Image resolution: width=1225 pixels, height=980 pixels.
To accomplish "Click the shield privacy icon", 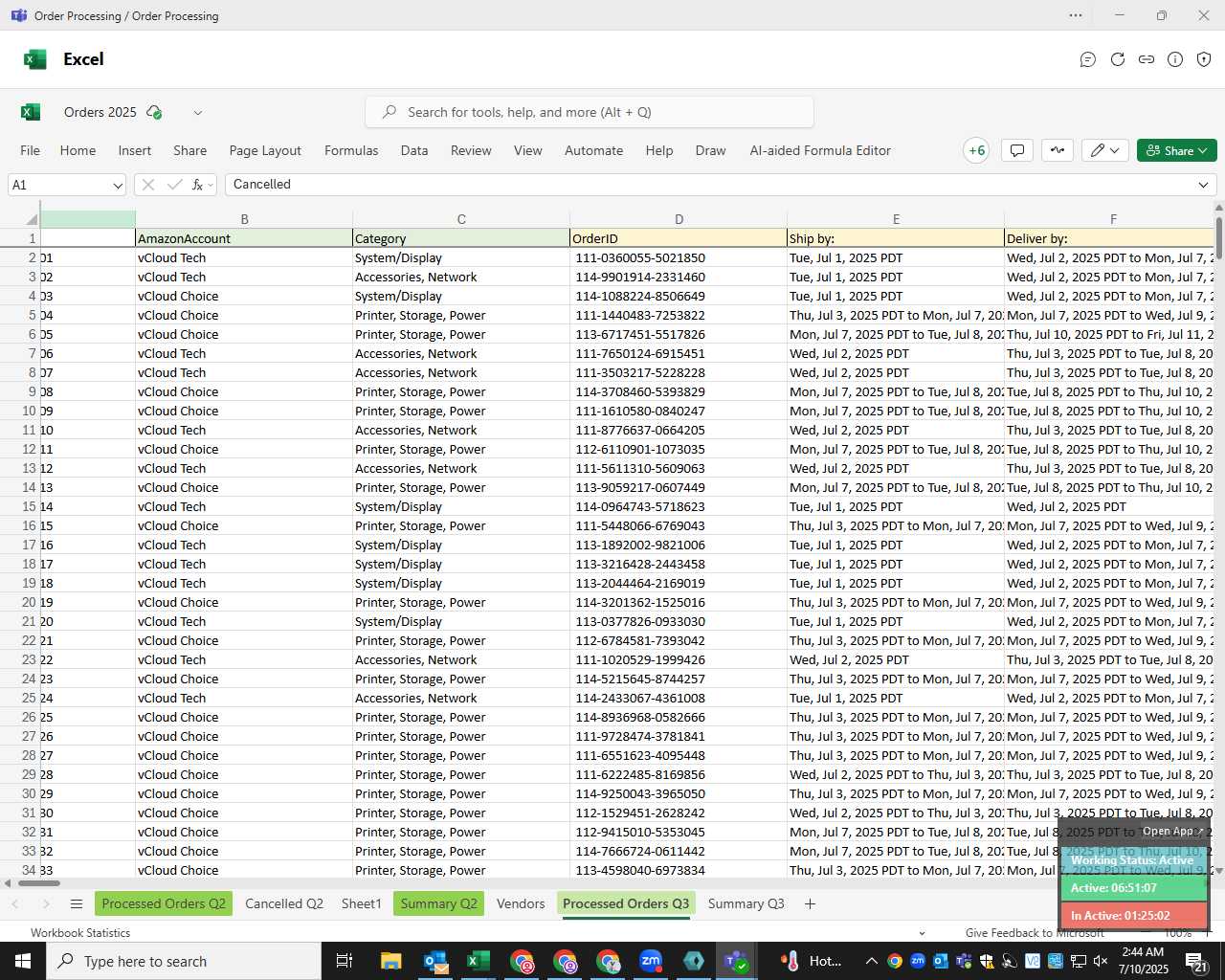I will [1204, 59].
